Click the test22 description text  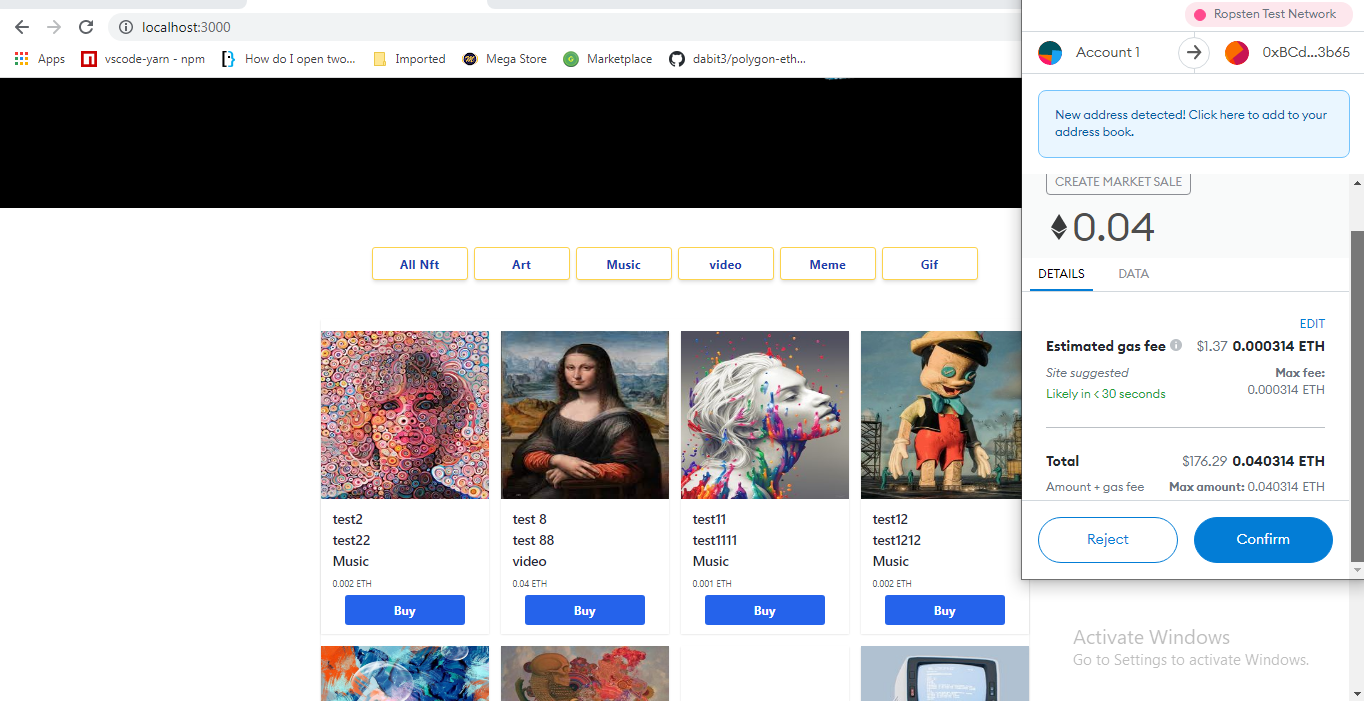click(x=351, y=540)
